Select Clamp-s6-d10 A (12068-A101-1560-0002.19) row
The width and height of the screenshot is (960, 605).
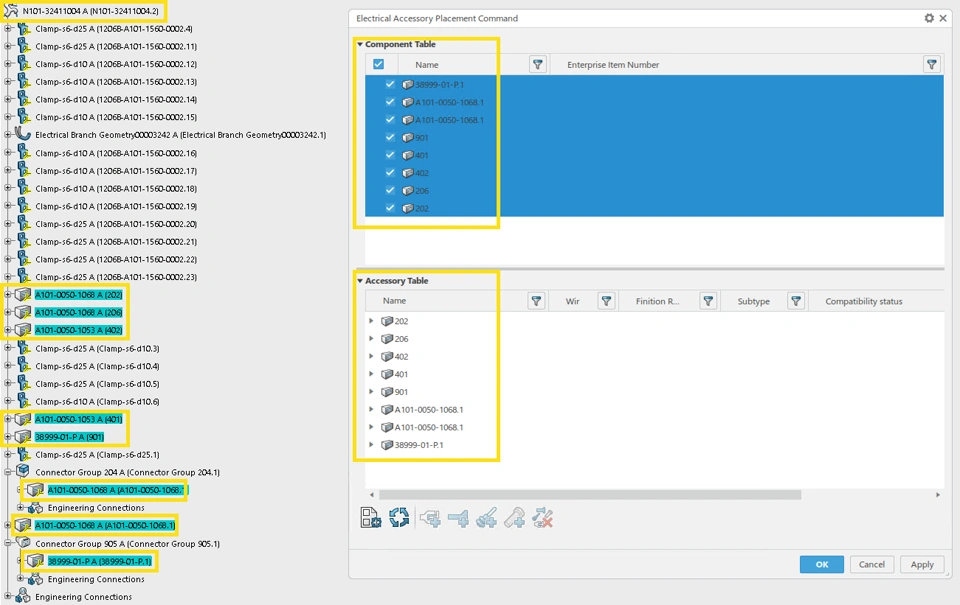pyautogui.click(x=116, y=206)
